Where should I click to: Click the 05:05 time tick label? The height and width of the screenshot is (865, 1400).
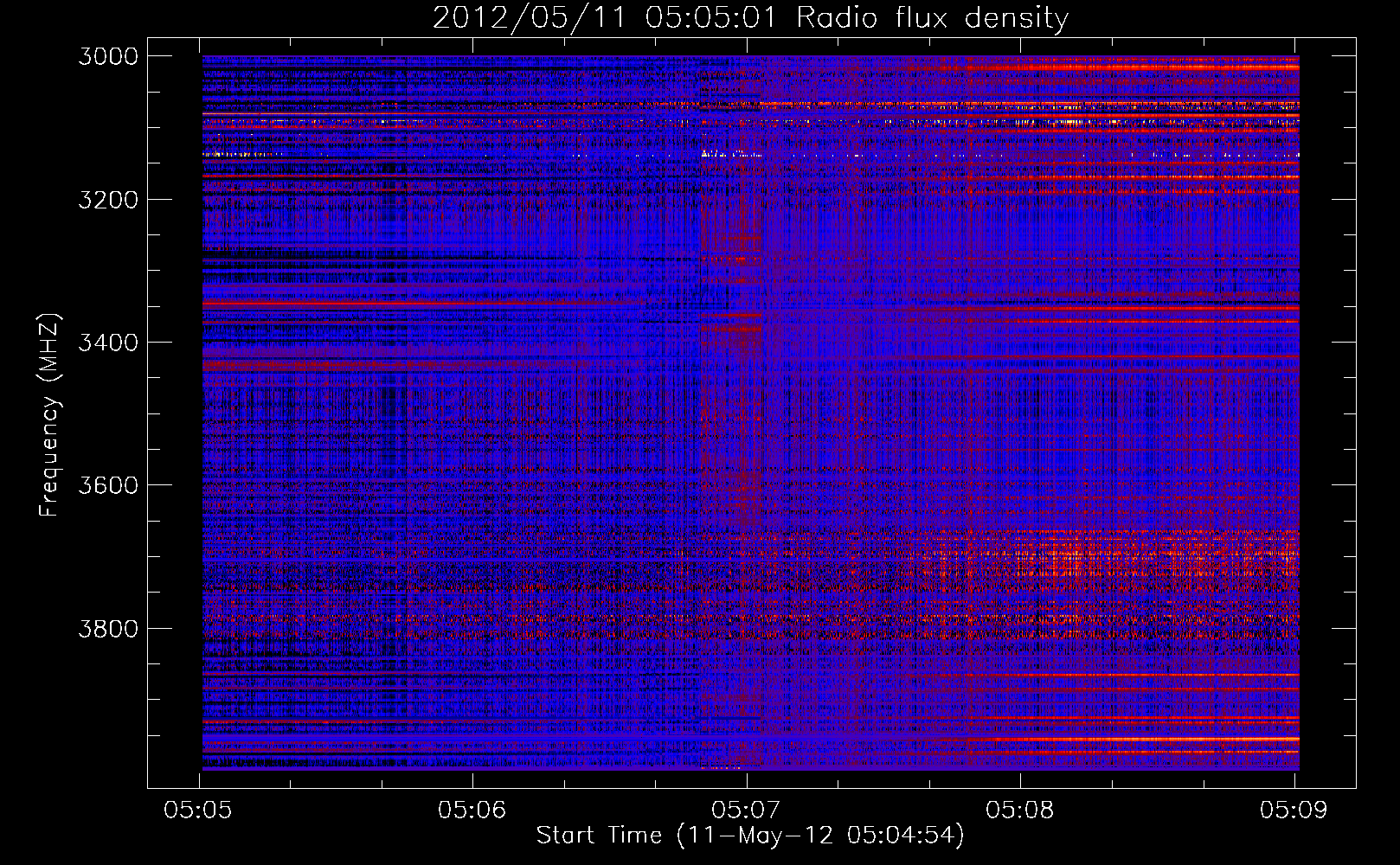199,810
